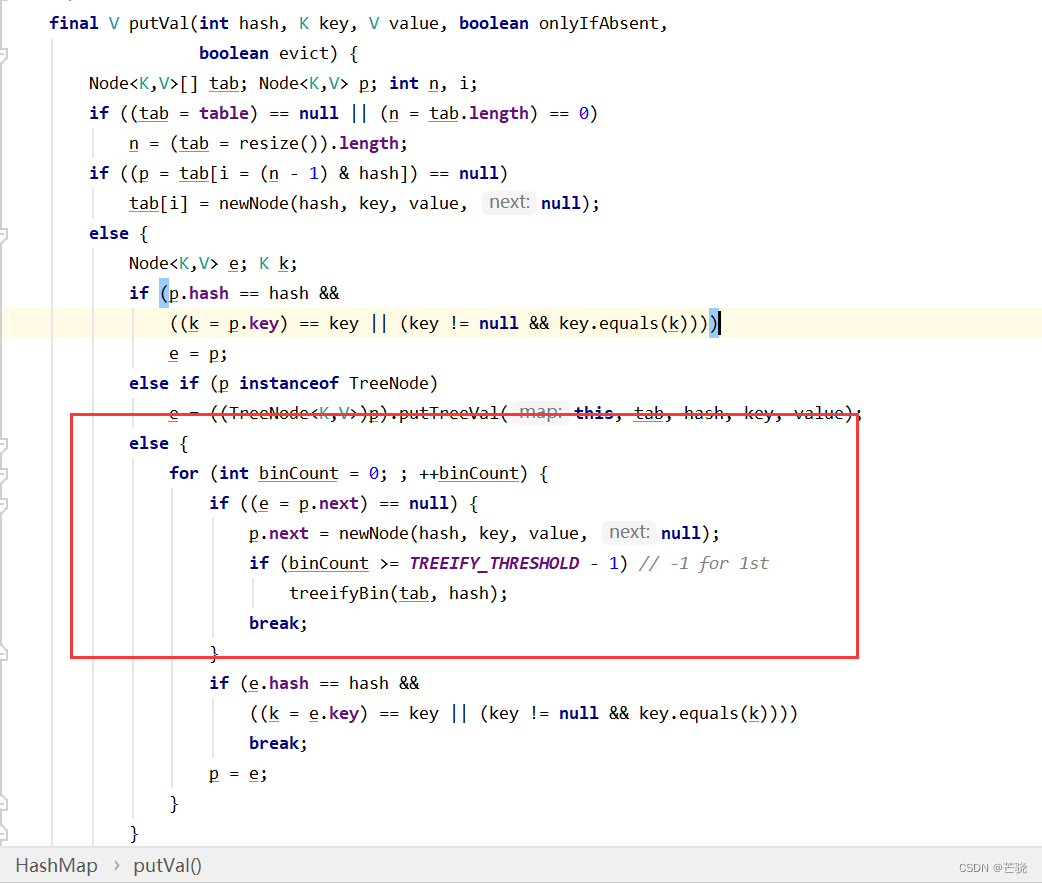Click the 'instanceof' keyword

point(289,383)
